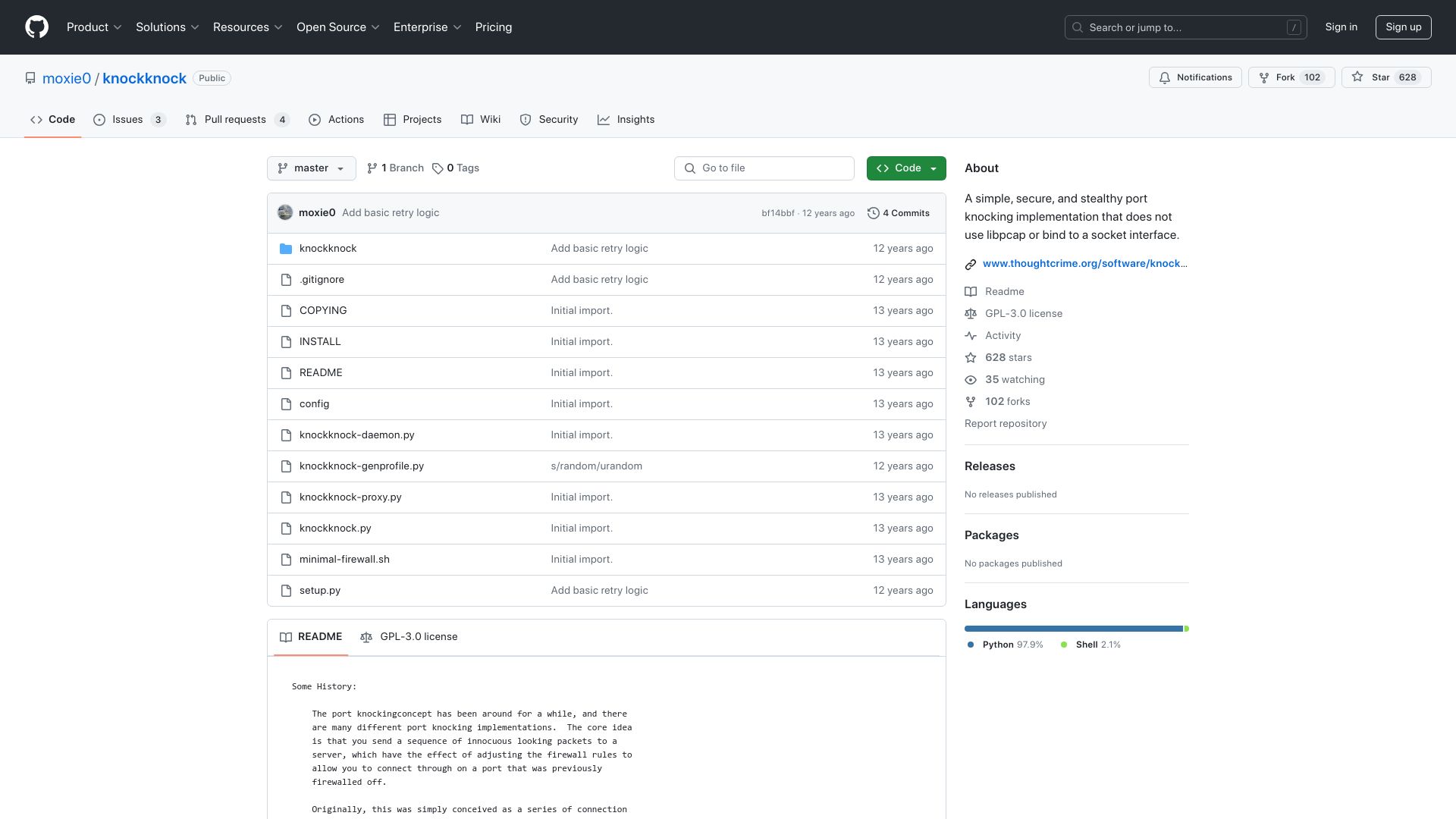
Task: Click the Readme book icon in About
Action: tap(971, 292)
